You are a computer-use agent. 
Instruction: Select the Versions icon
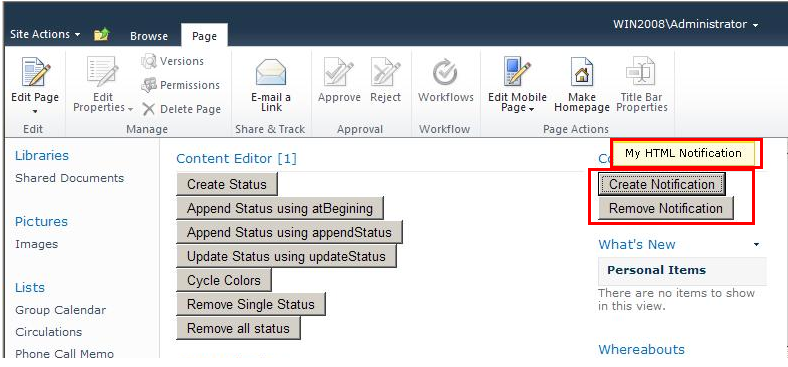click(x=149, y=61)
